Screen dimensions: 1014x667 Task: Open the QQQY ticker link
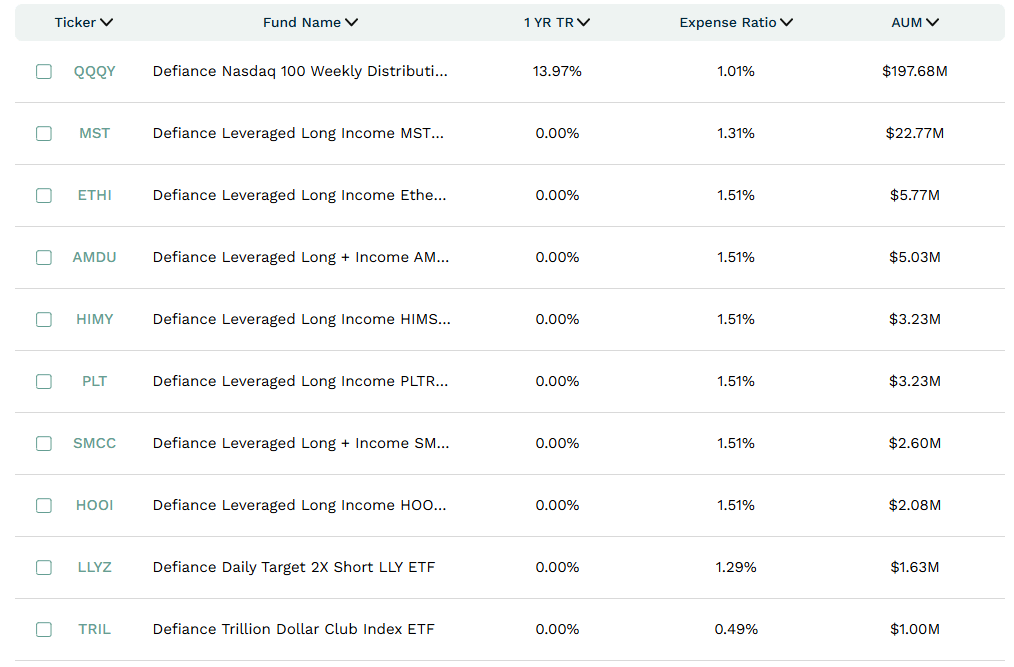[94, 71]
